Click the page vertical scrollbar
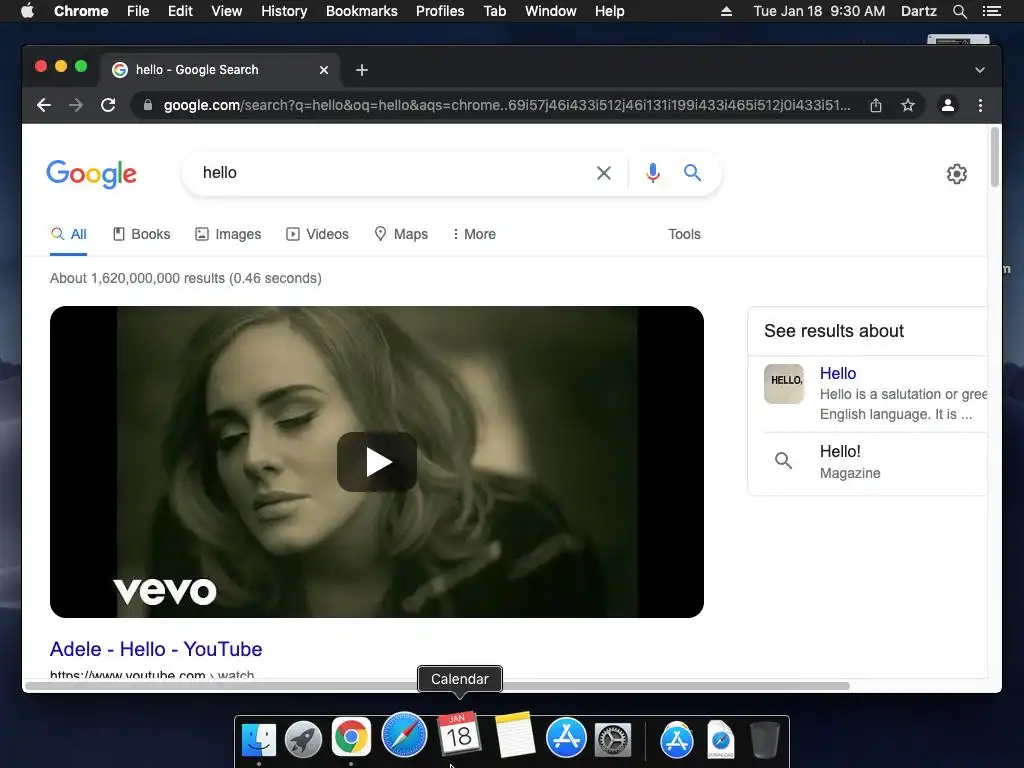This screenshot has width=1024, height=768. (x=995, y=157)
